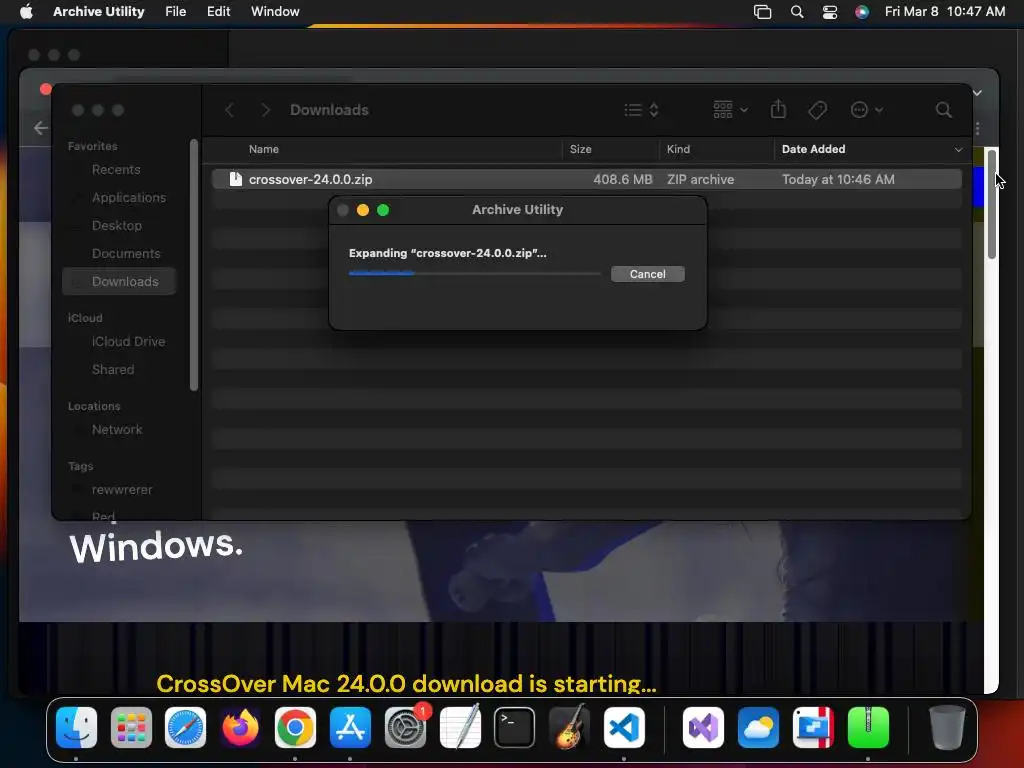Open the Apple menu
The image size is (1024, 768).
click(x=26, y=11)
